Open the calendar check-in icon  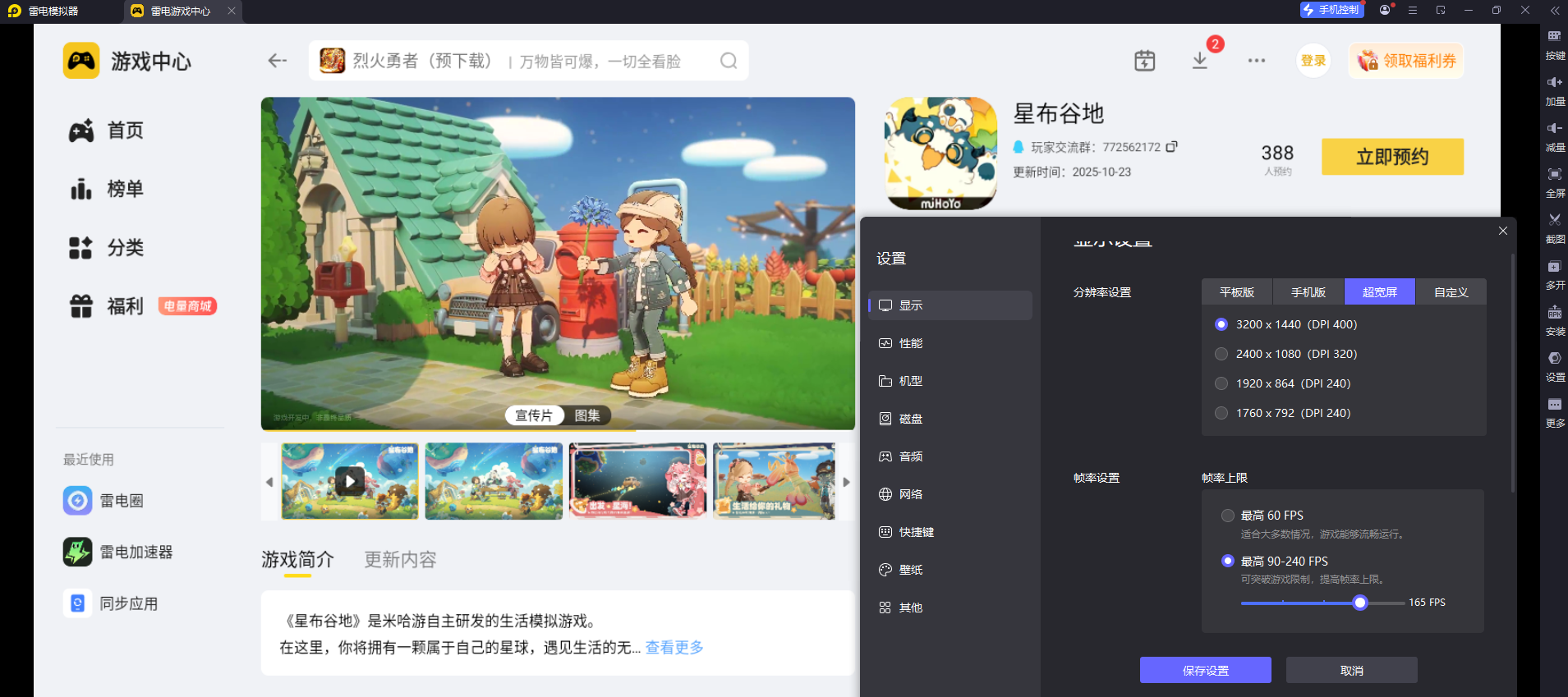pos(1144,61)
